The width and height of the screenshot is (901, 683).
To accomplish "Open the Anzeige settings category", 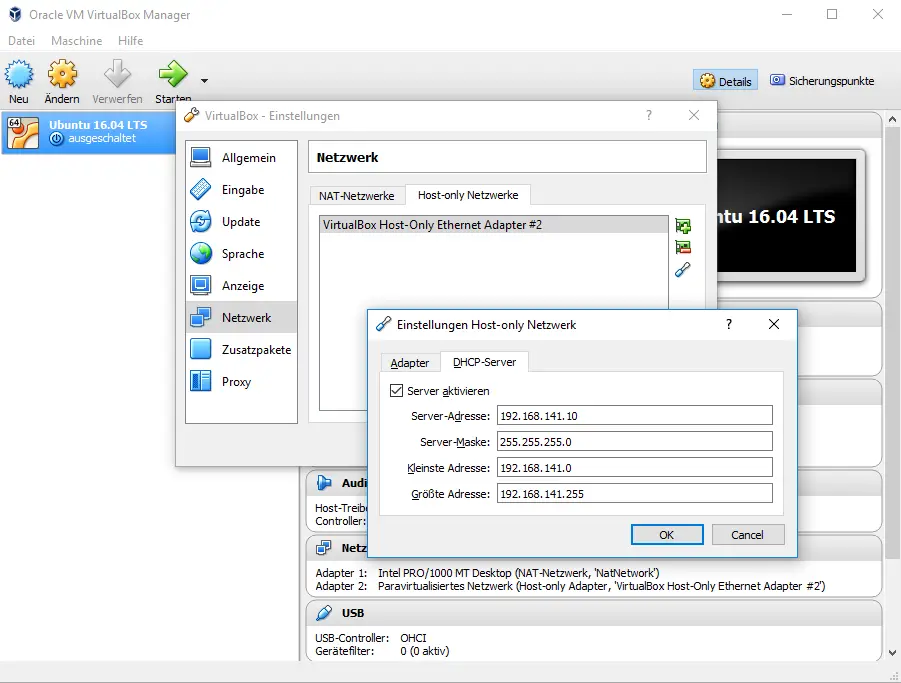I will point(241,285).
